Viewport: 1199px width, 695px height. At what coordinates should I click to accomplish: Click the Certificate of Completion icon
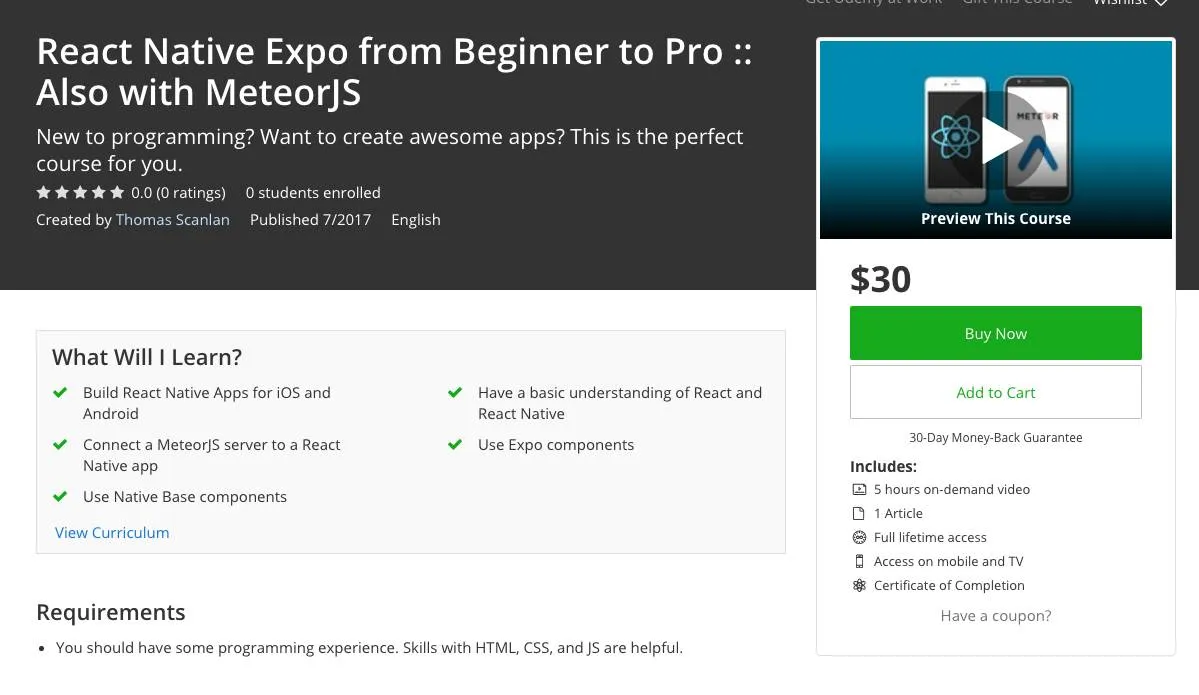(858, 586)
